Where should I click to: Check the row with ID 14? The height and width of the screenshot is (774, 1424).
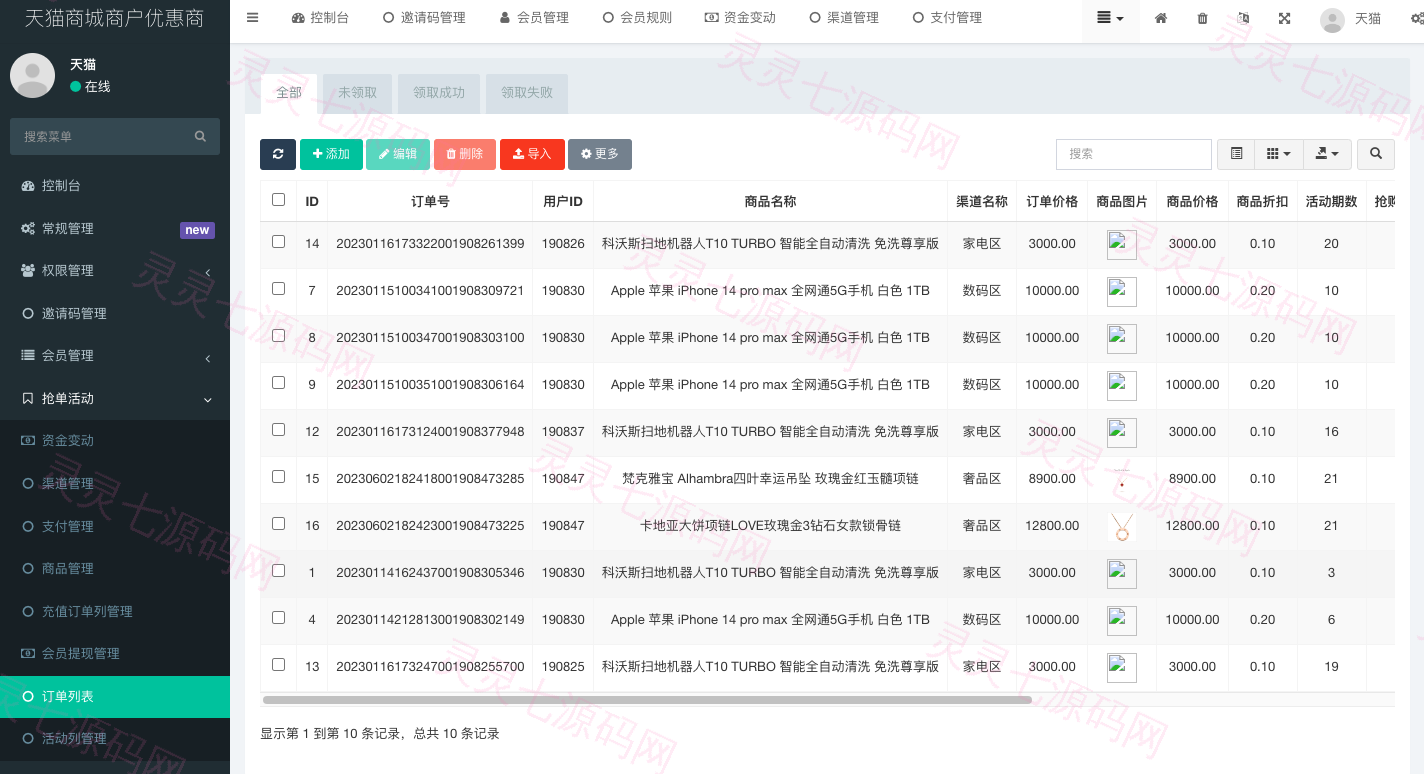(x=278, y=242)
